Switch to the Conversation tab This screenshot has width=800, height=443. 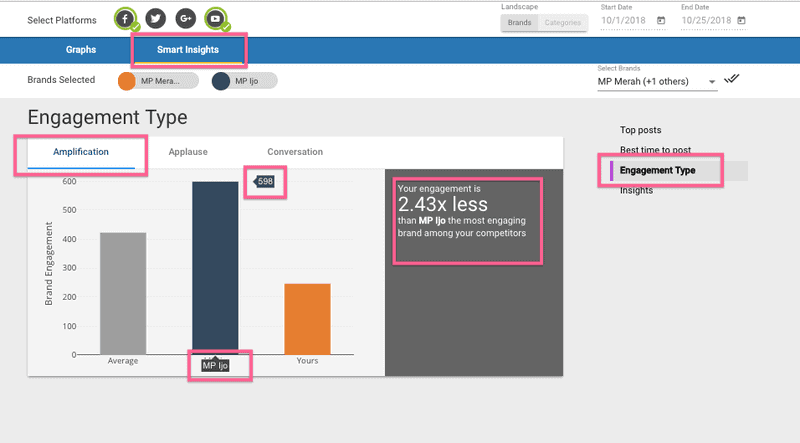[295, 152]
